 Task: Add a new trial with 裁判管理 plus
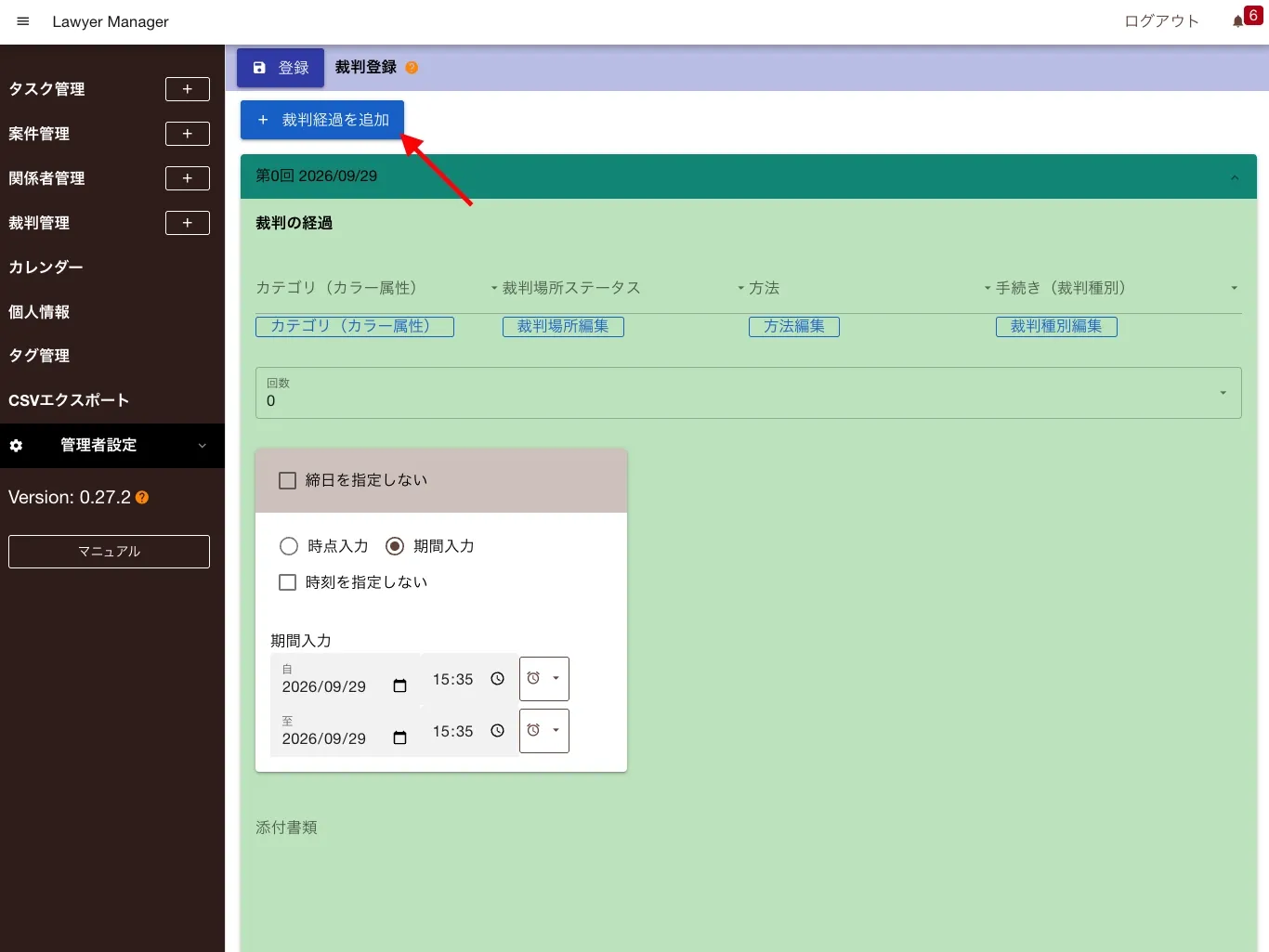click(188, 223)
